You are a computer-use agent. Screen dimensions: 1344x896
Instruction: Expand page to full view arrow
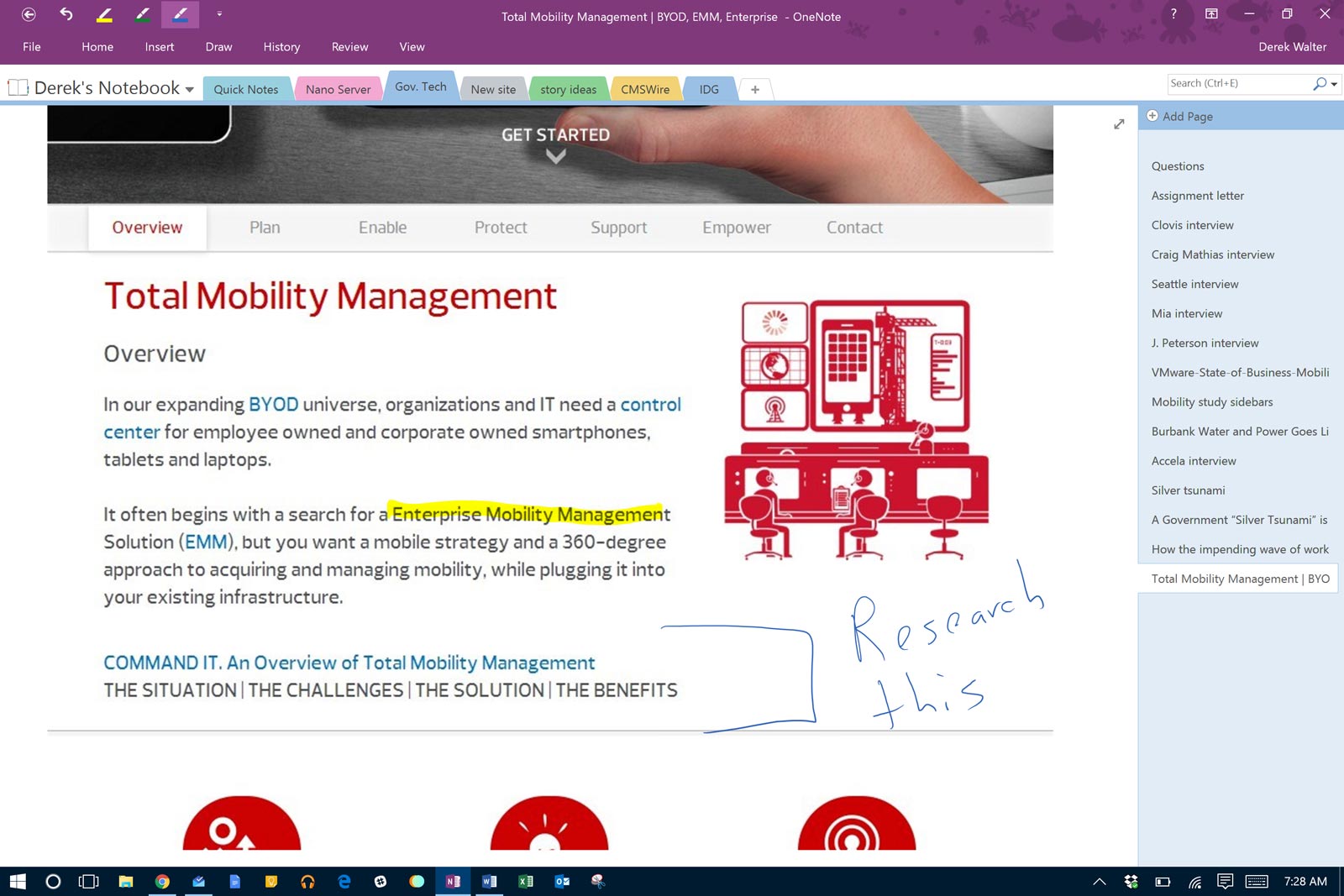[x=1119, y=124]
